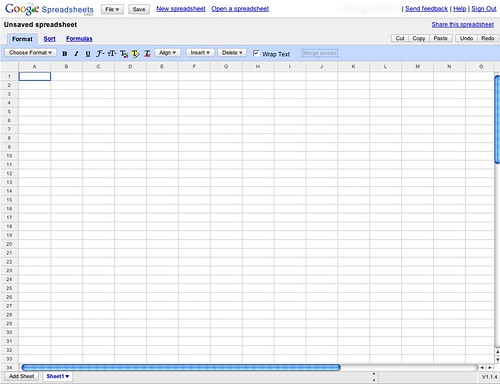Open the Insert dropdown
500x384 pixels.
200,53
